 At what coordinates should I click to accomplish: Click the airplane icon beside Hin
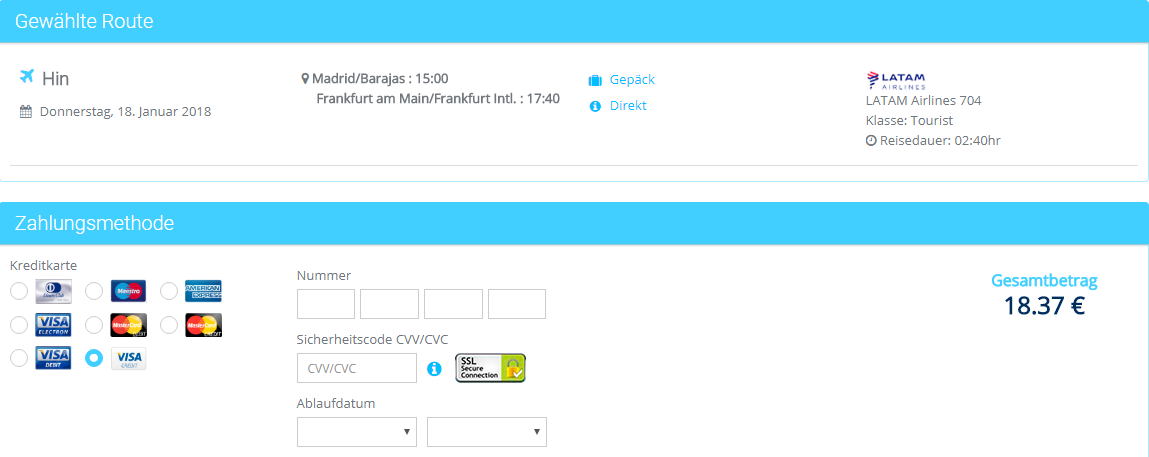coord(26,76)
